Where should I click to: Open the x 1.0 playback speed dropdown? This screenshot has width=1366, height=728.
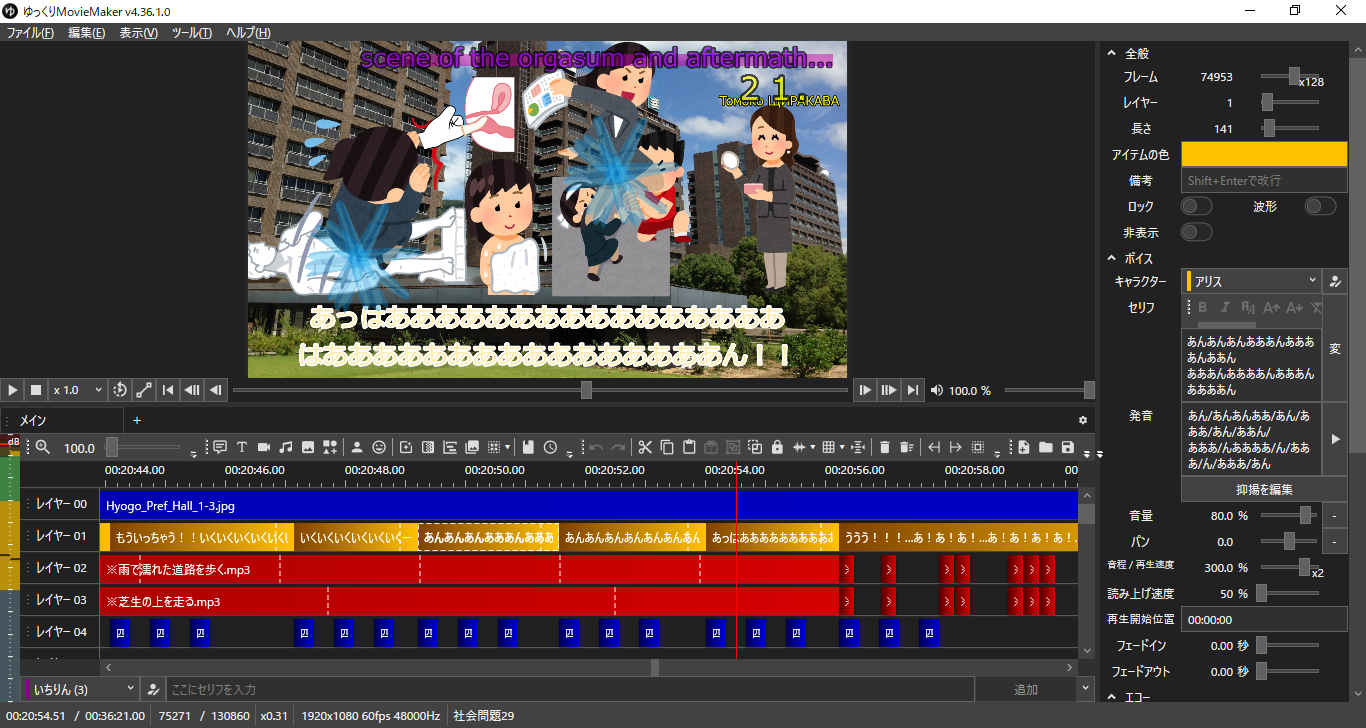[x=78, y=390]
